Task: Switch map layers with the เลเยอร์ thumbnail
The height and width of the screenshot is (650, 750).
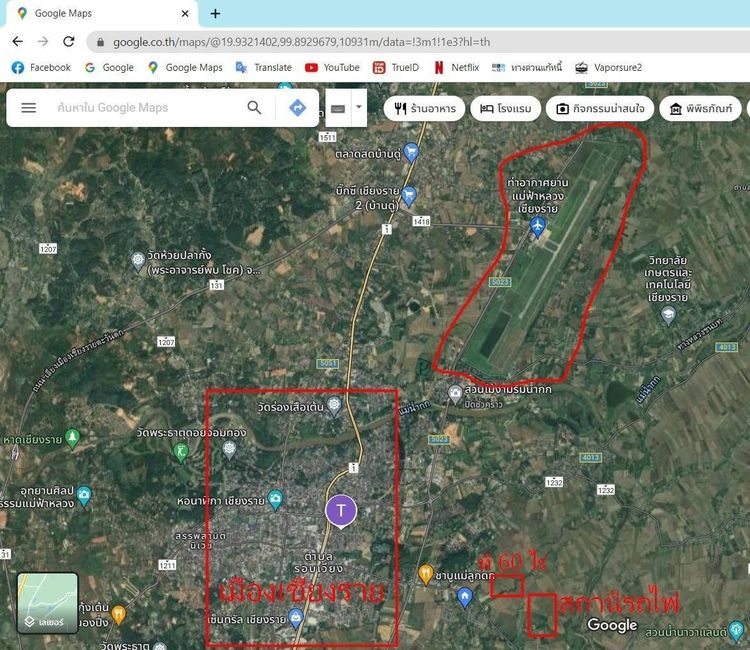Action: tap(47, 603)
